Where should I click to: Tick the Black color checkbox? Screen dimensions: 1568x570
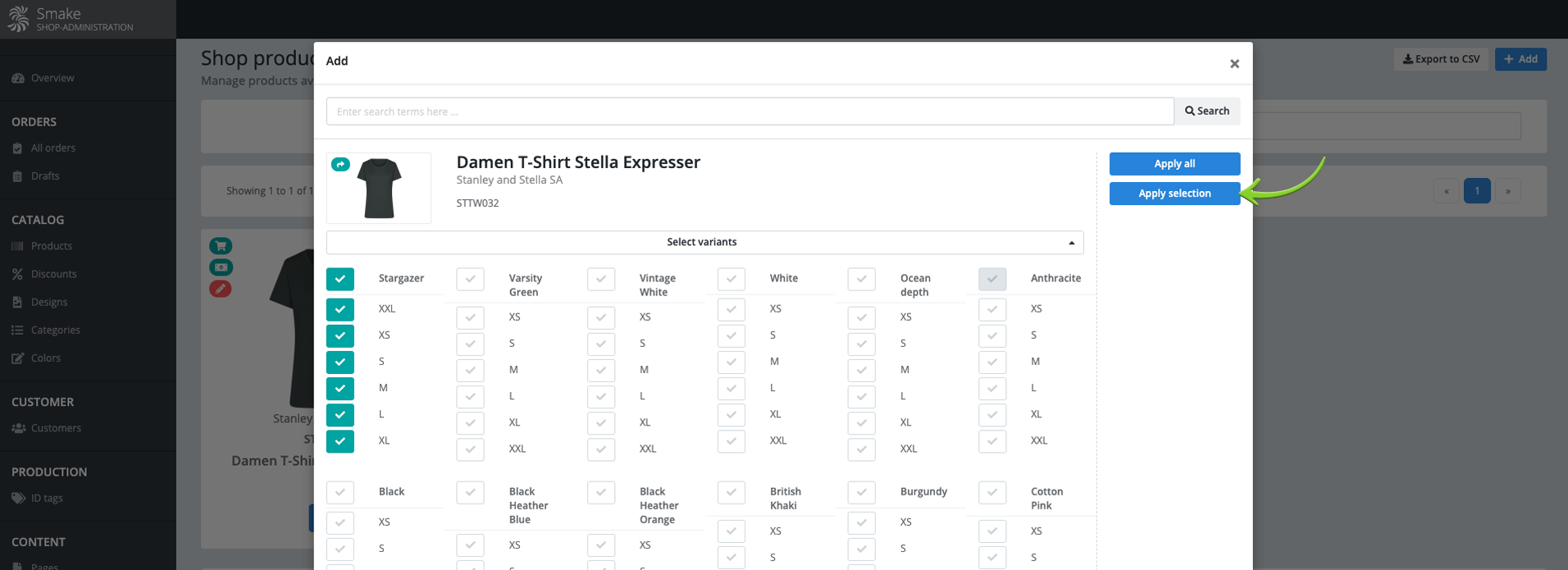(340, 492)
